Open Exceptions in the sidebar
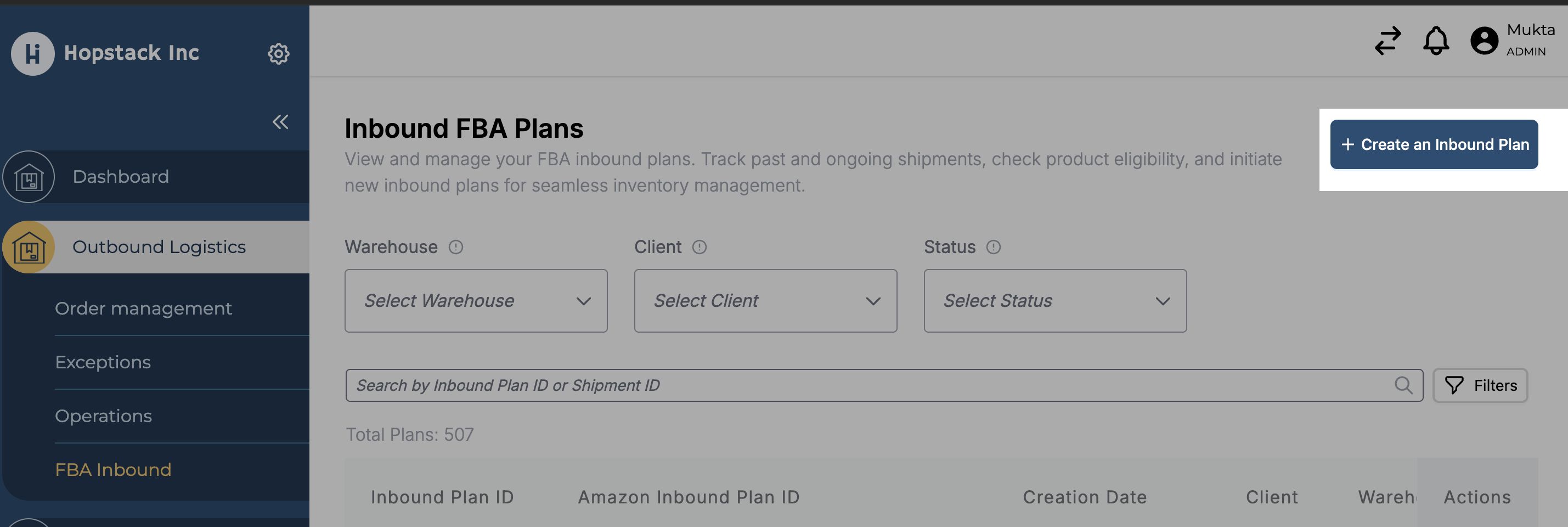Viewport: 1568px width, 527px height. click(x=103, y=362)
